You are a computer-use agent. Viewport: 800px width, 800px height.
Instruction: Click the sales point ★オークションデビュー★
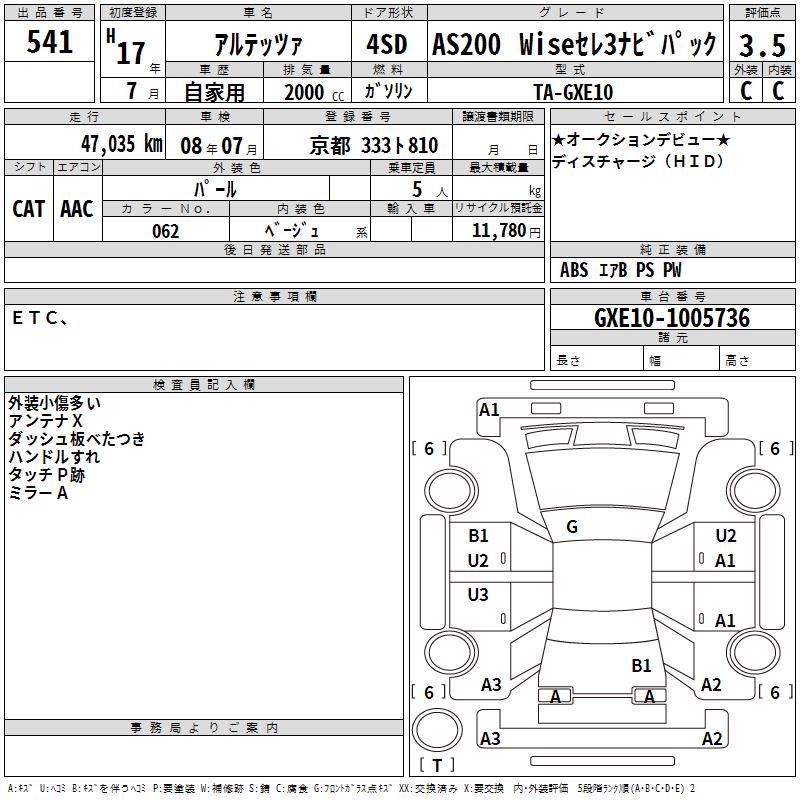click(641, 139)
